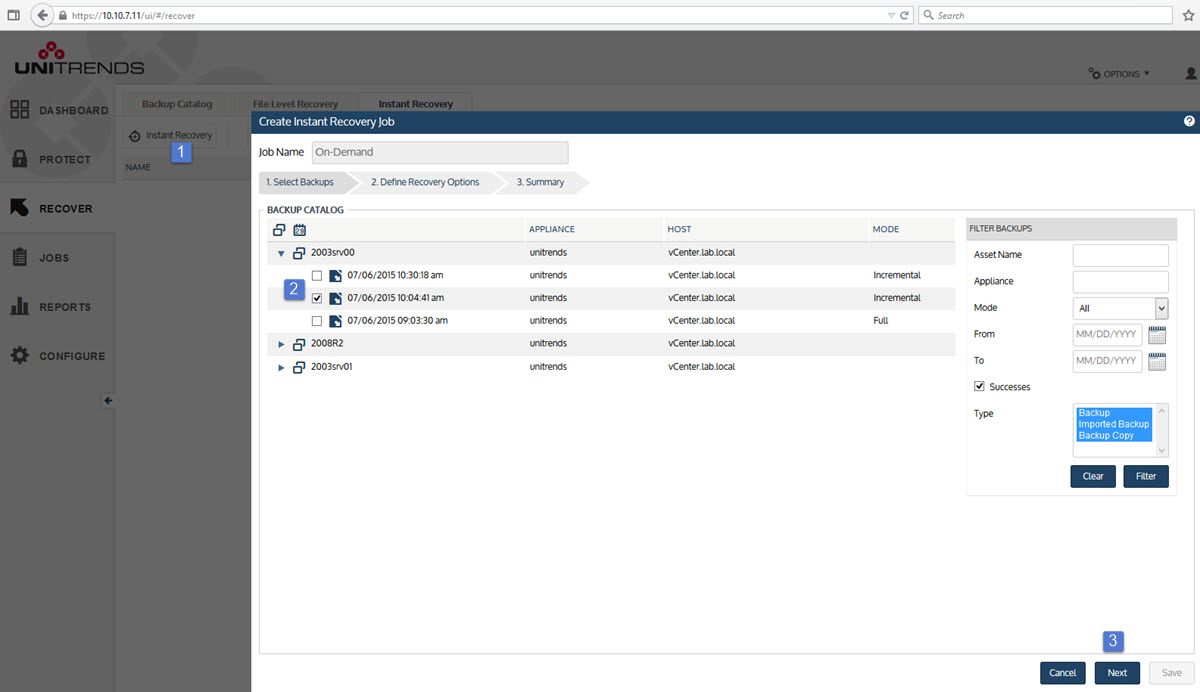Click the user profile icon
The image size is (1200, 692).
(1190, 73)
